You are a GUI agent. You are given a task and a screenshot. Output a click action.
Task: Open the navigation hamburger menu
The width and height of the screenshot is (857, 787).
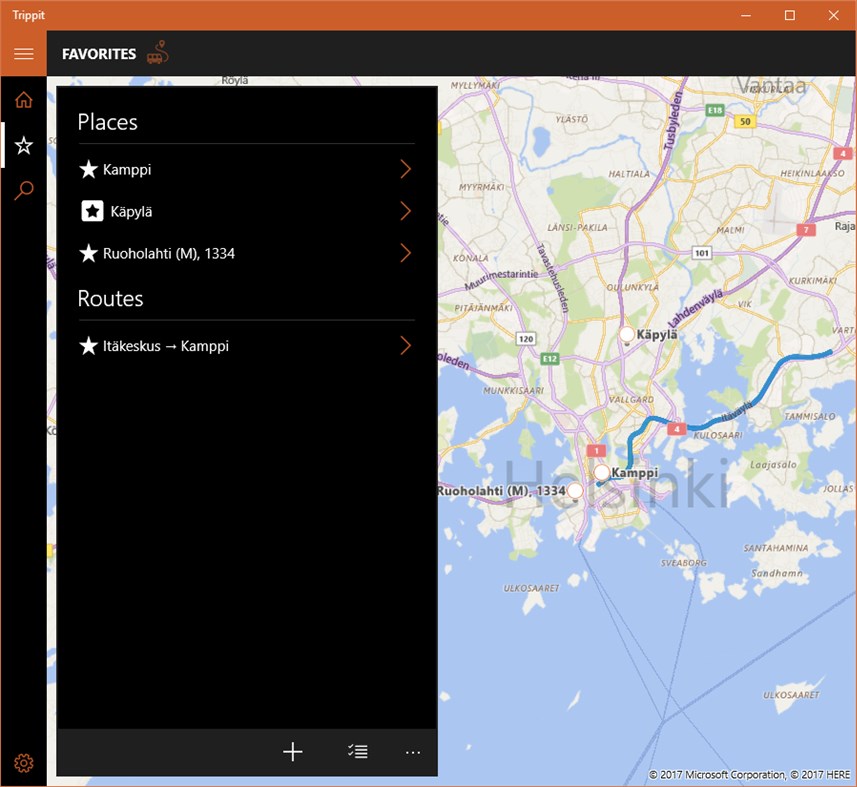pyautogui.click(x=23, y=54)
